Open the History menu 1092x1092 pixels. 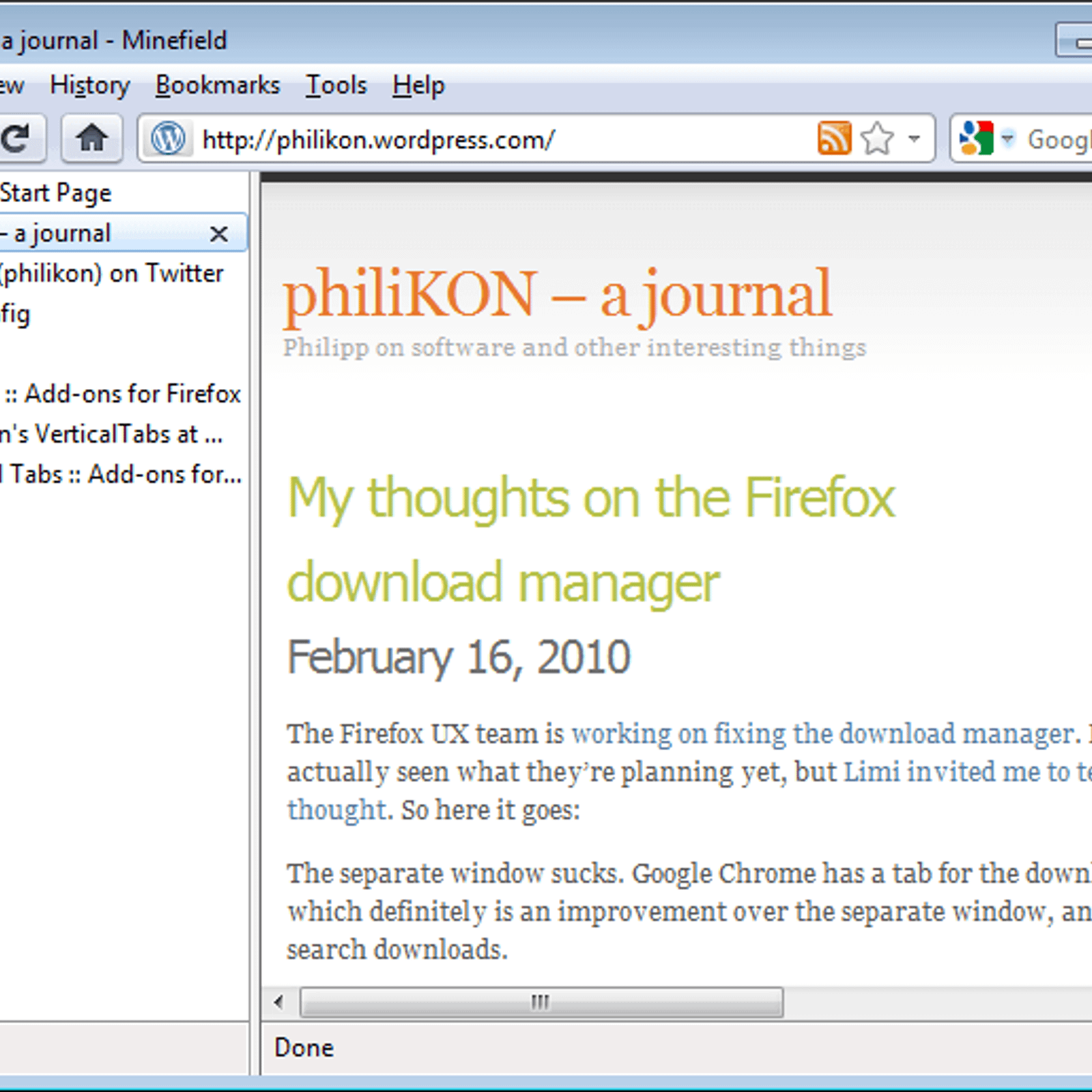pos(89,86)
